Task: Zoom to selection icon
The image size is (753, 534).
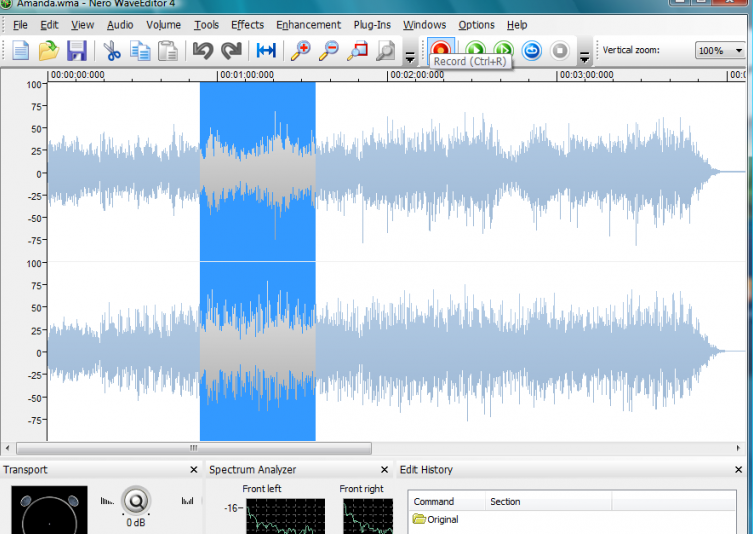Action: point(357,50)
